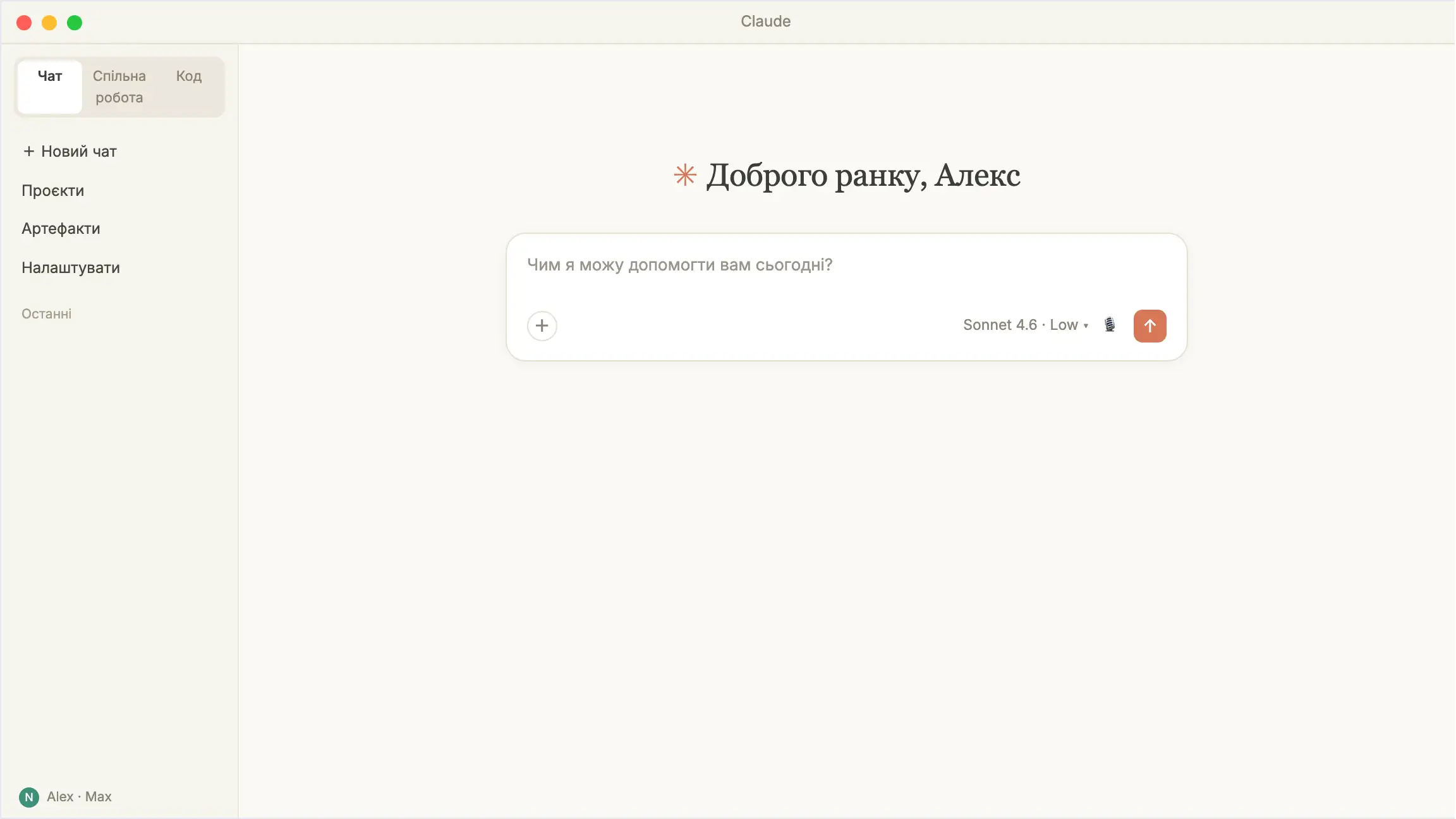Viewport: 1456px width, 819px height.
Task: Click the N avatar for Alex
Action: pos(29,797)
